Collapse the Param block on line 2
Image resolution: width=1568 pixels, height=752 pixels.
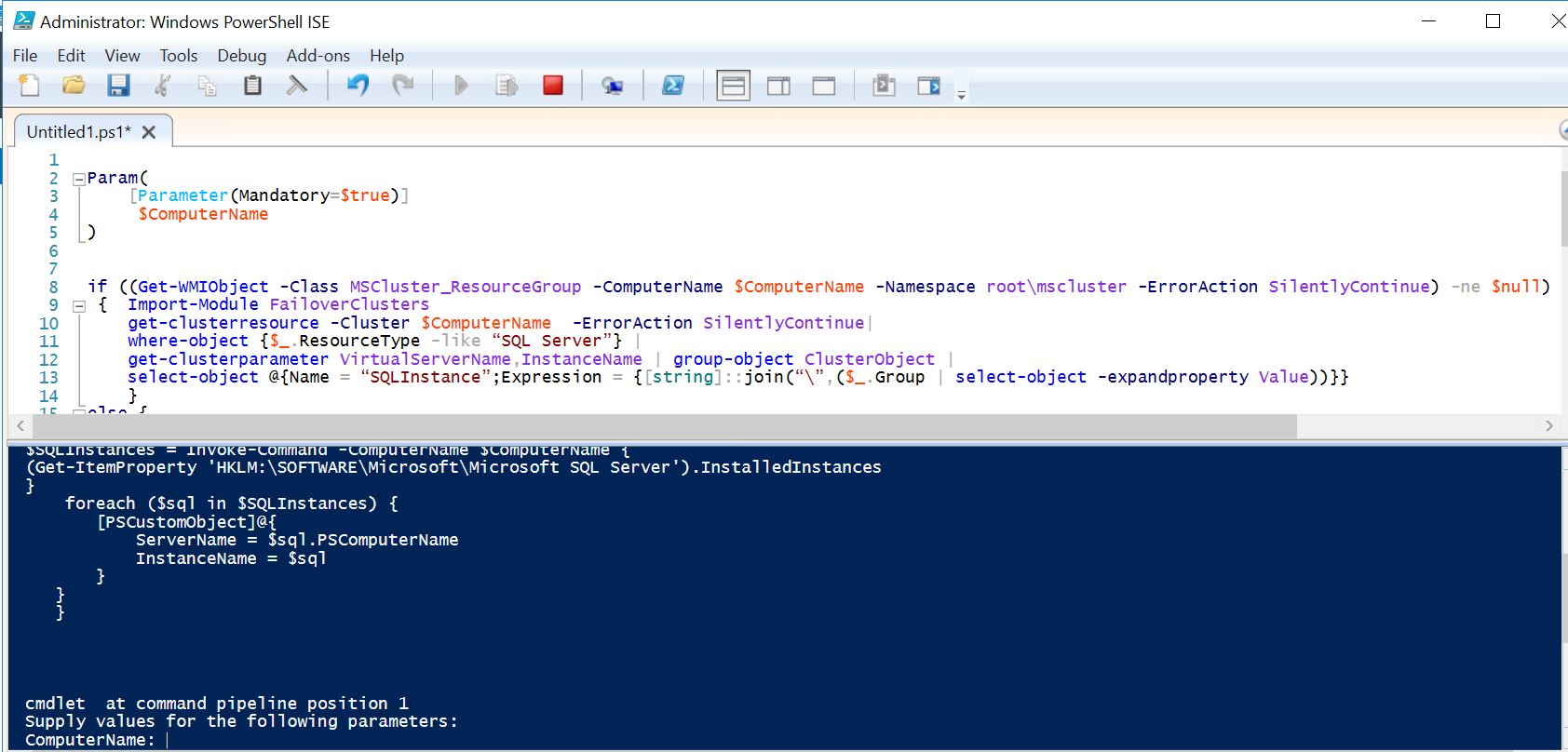tap(78, 179)
